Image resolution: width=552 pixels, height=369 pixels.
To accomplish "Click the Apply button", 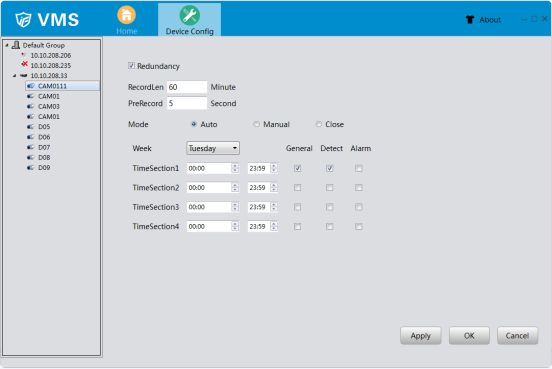I will click(x=421, y=336).
